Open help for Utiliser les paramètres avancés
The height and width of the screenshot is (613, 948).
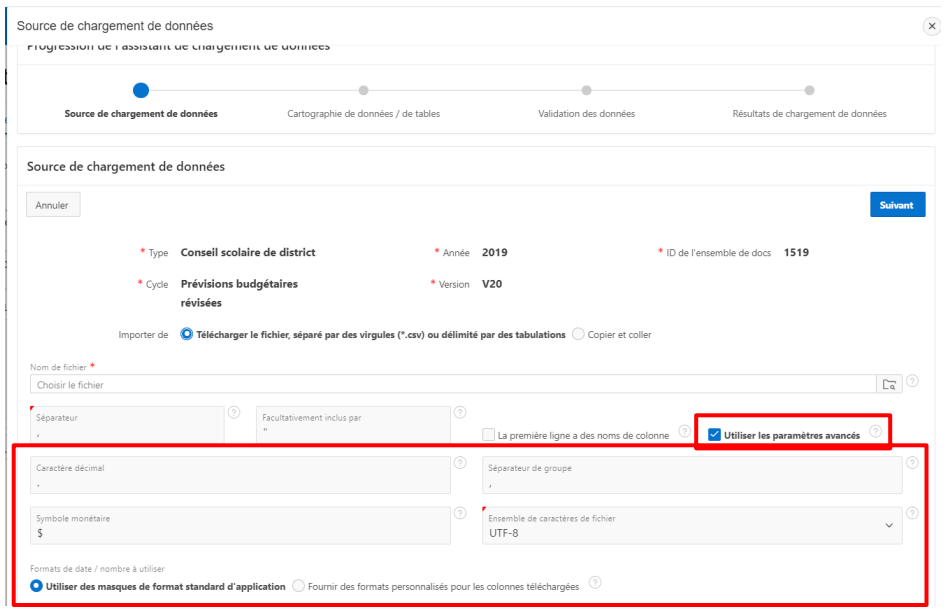(x=876, y=432)
